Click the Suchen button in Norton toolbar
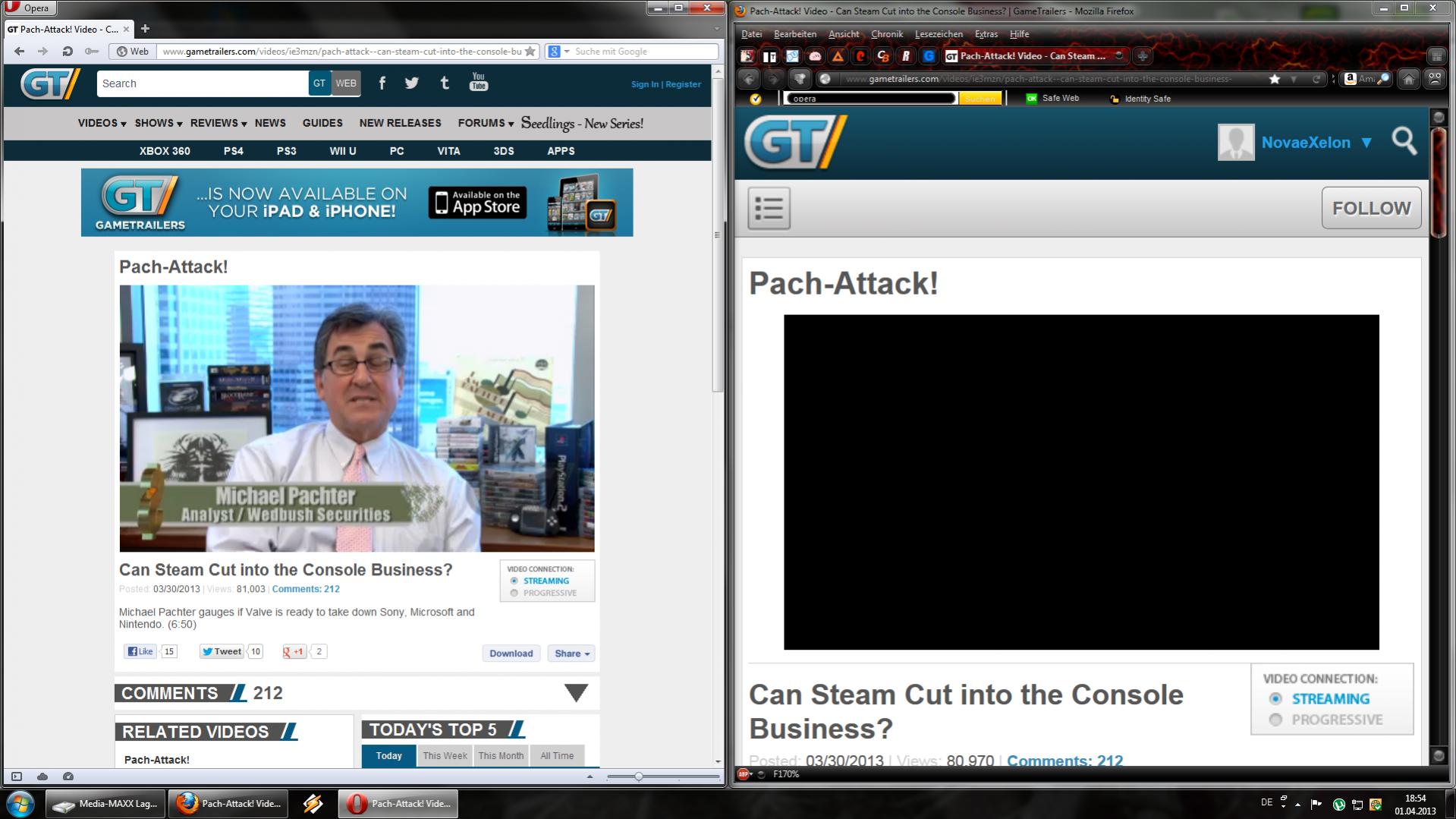This screenshot has width=1456, height=819. (980, 99)
